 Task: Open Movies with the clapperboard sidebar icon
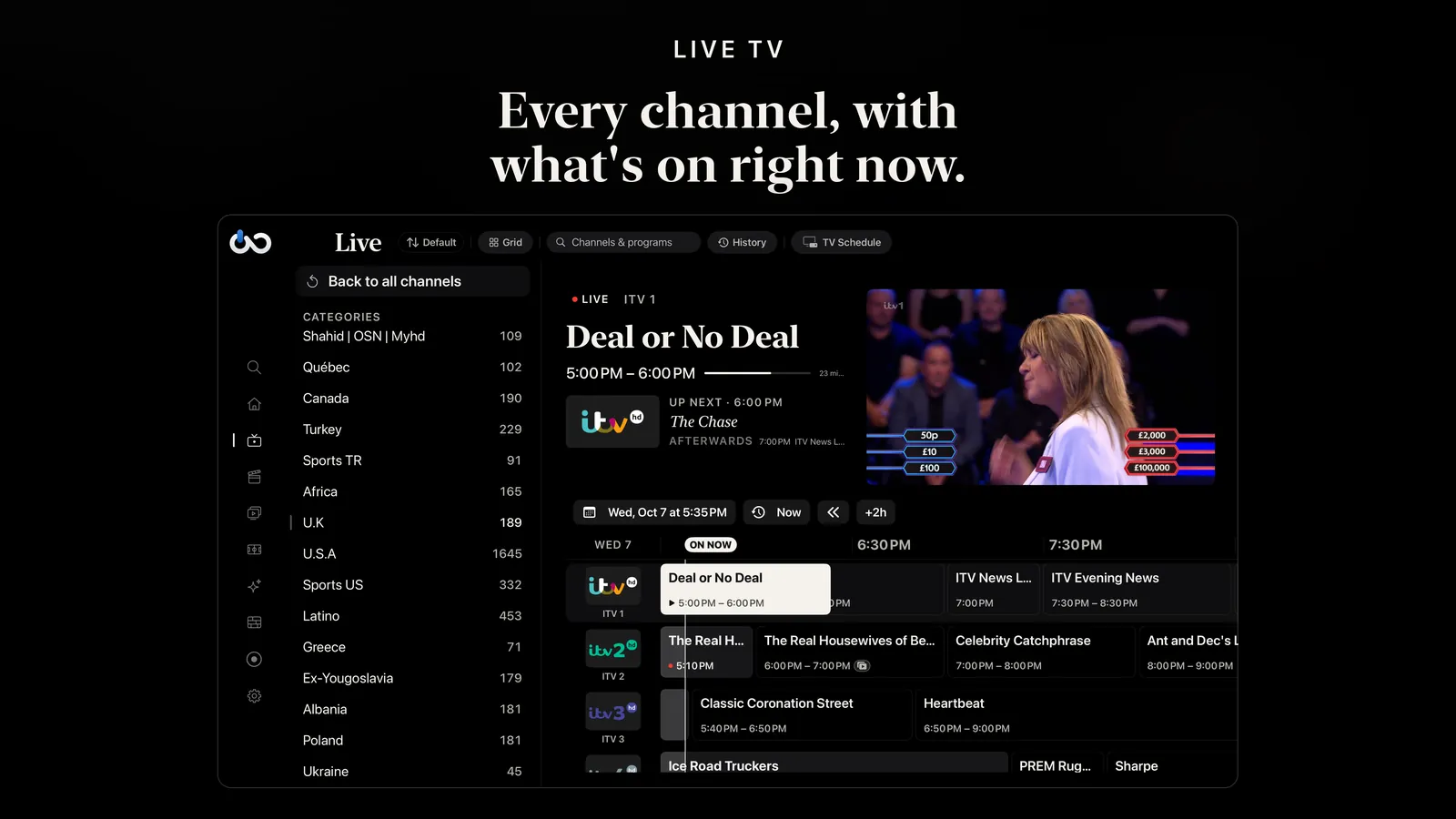pyautogui.click(x=254, y=477)
